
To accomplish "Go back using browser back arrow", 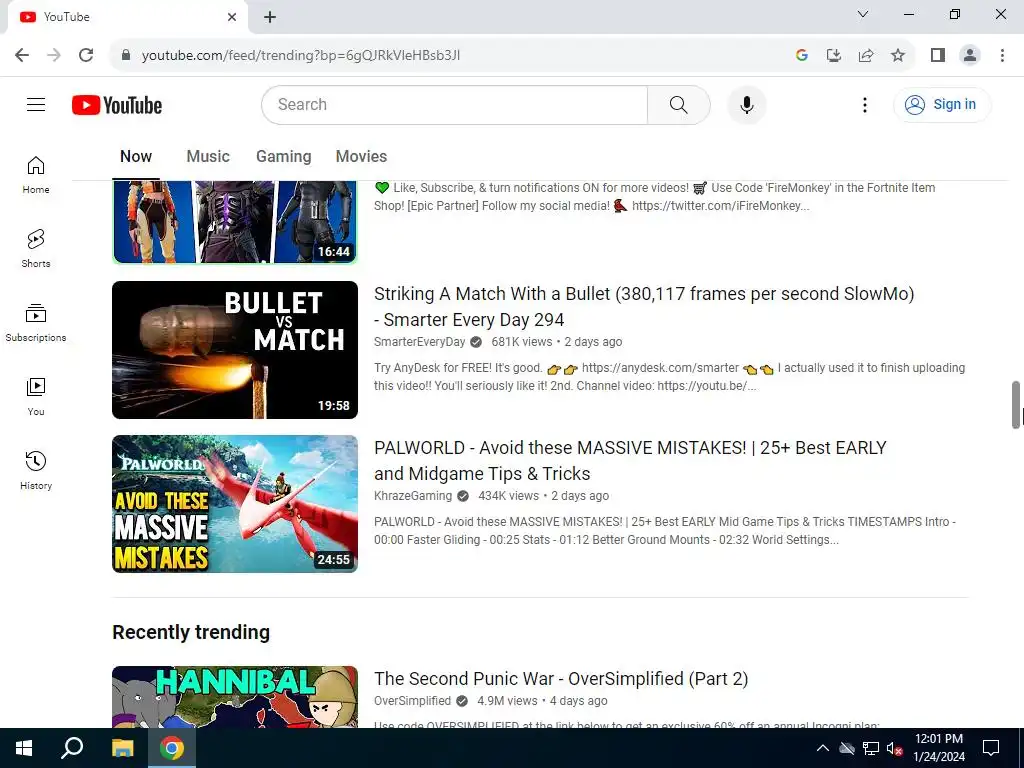I will tap(22, 55).
